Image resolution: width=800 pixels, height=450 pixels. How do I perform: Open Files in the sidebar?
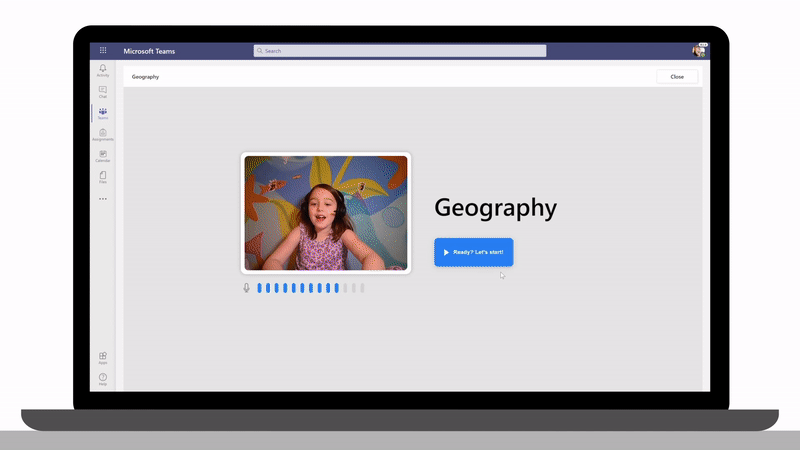[103, 177]
